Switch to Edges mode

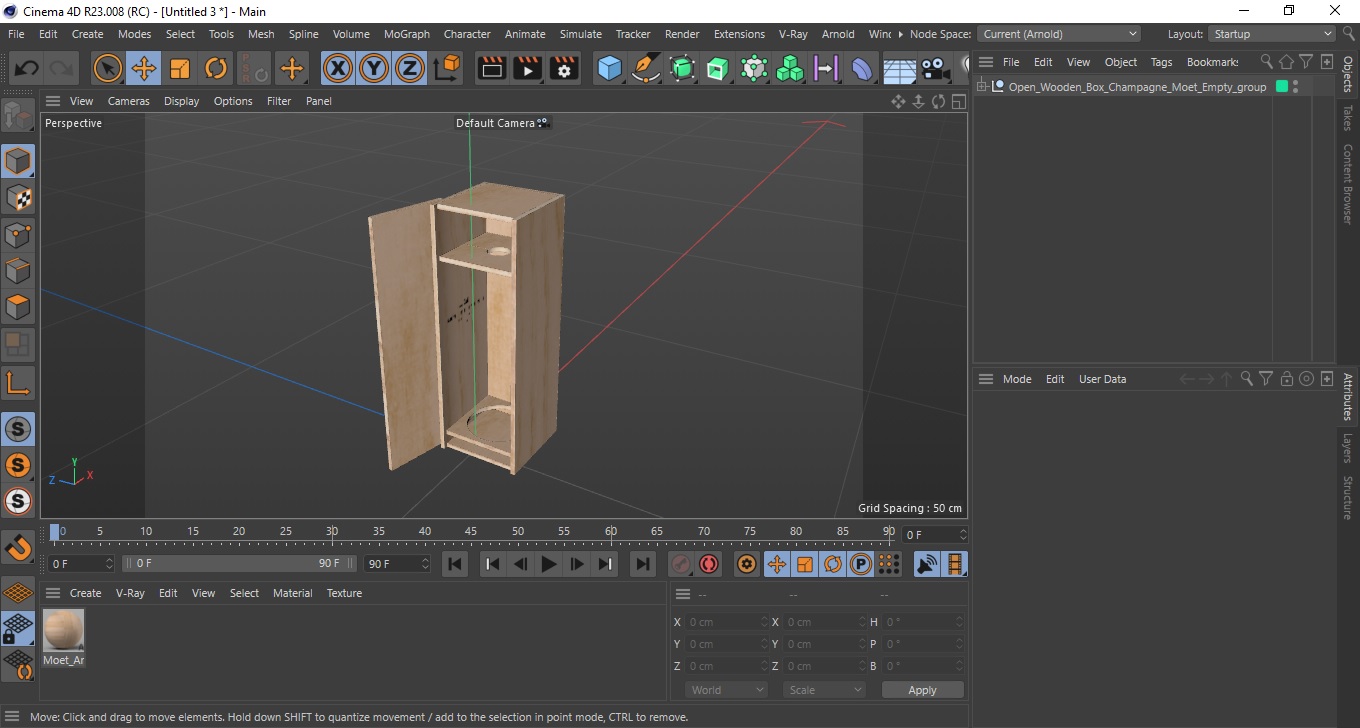pos(18,271)
